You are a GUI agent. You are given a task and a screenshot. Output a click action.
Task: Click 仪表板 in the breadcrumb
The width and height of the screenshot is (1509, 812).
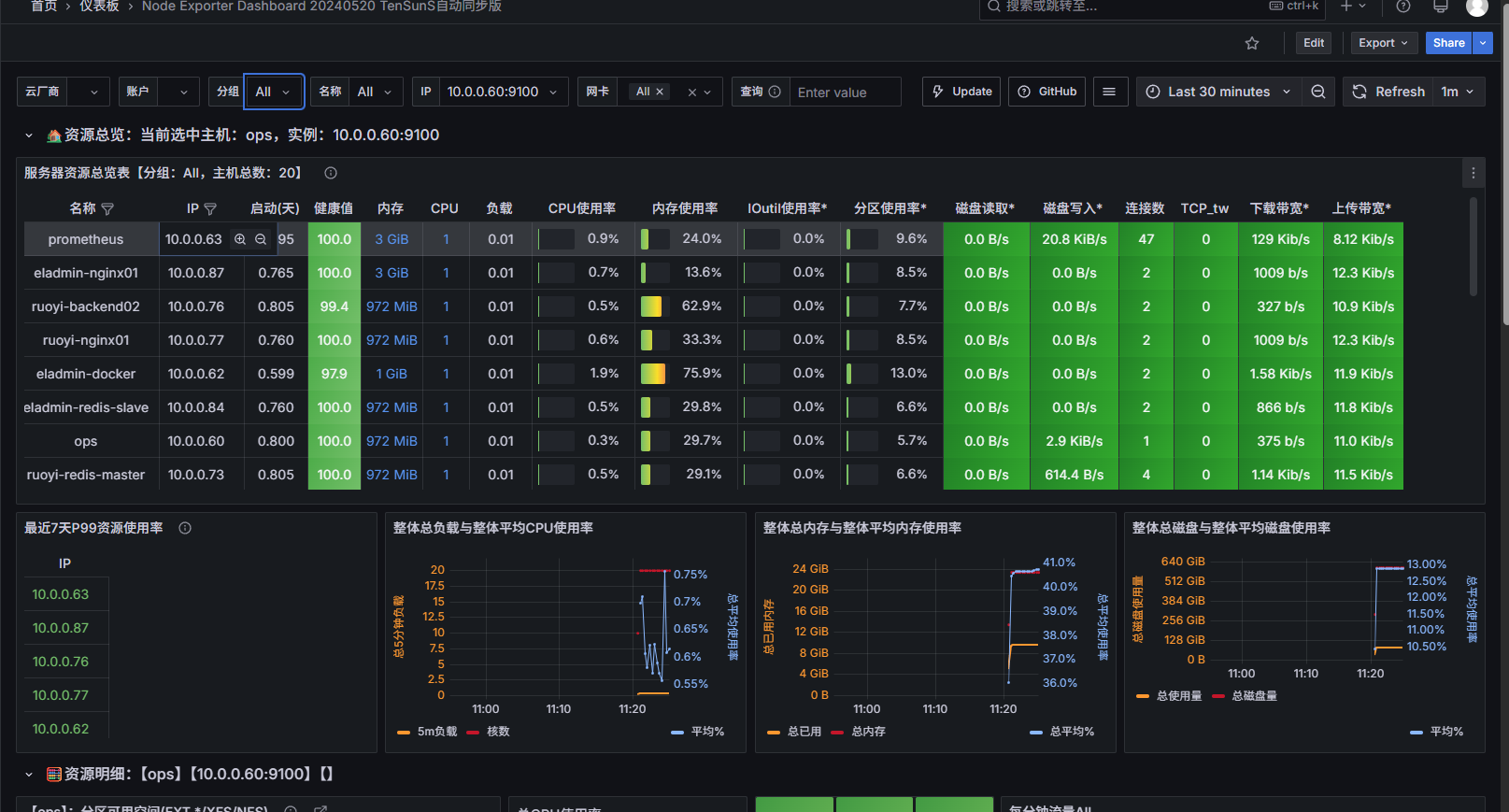click(99, 7)
